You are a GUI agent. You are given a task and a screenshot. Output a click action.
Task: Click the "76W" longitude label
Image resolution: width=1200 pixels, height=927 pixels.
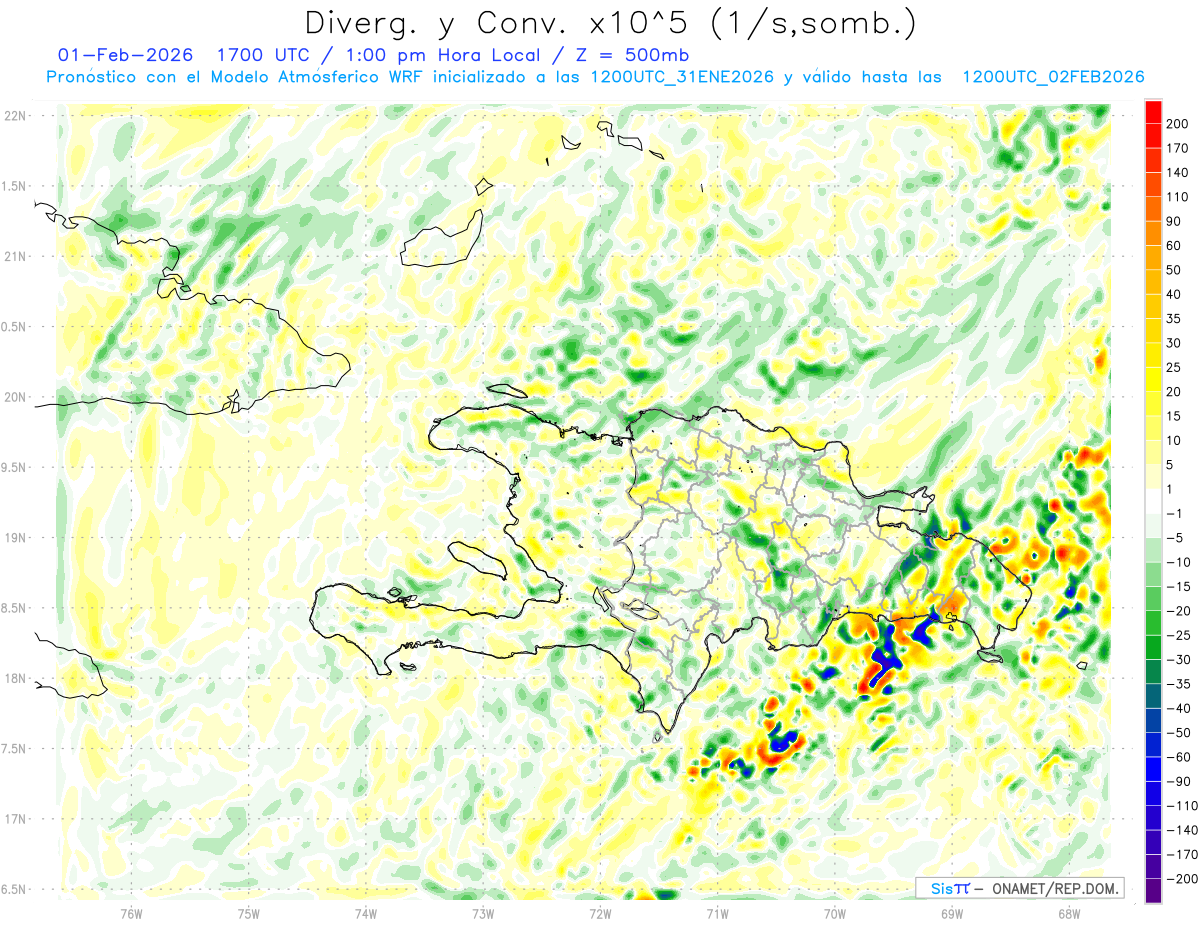[x=131, y=913]
